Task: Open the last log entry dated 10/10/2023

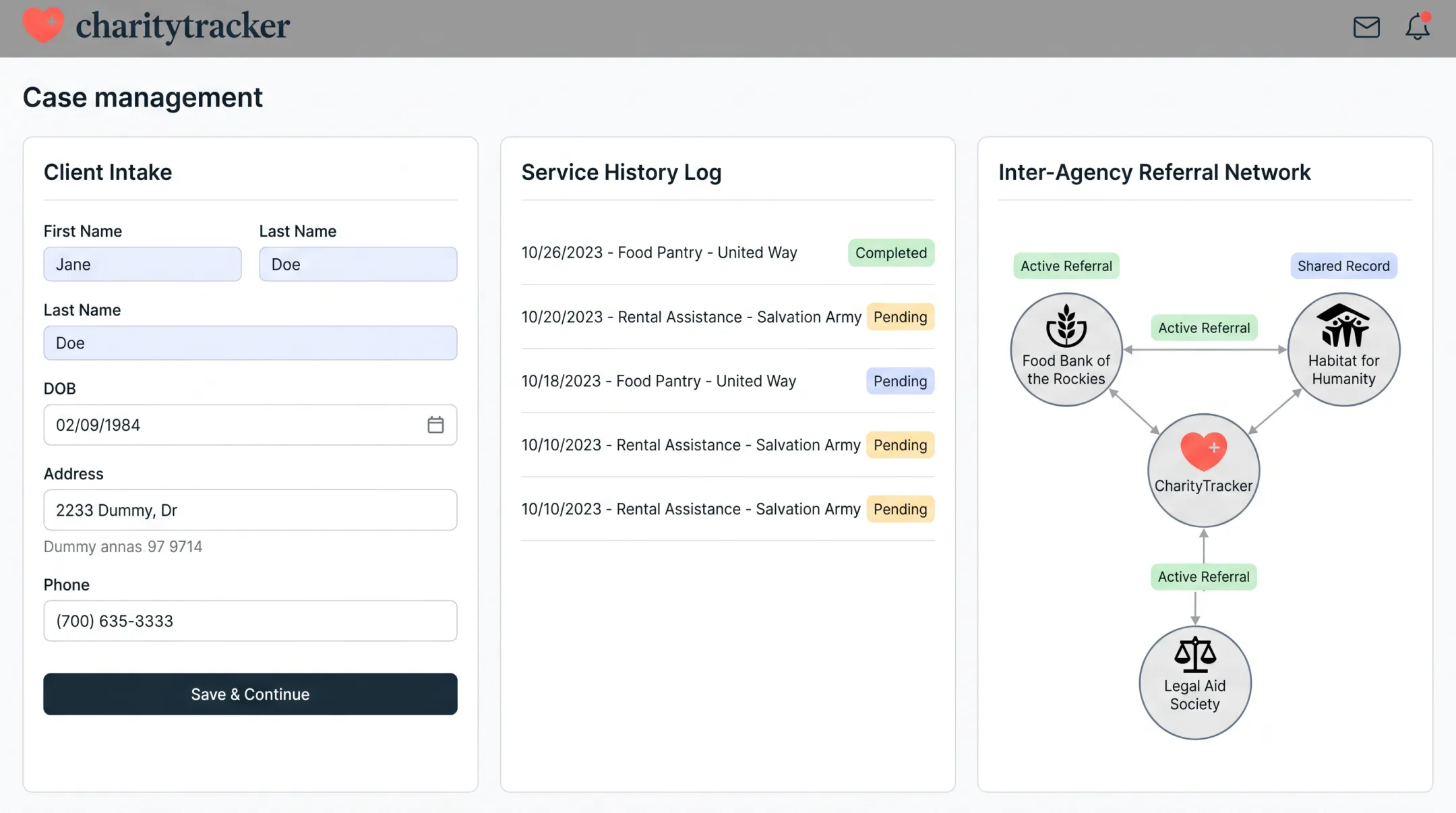Action: tap(728, 509)
